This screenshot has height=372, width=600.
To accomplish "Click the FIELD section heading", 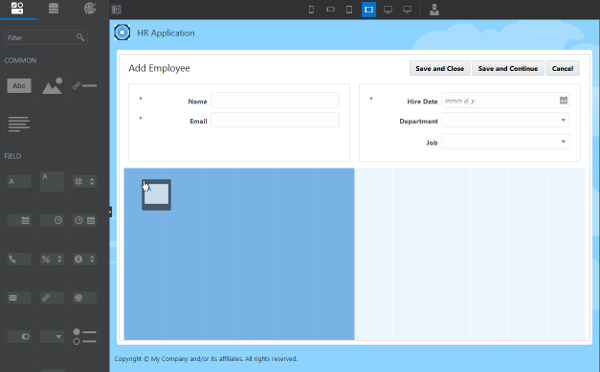I will [x=13, y=156].
